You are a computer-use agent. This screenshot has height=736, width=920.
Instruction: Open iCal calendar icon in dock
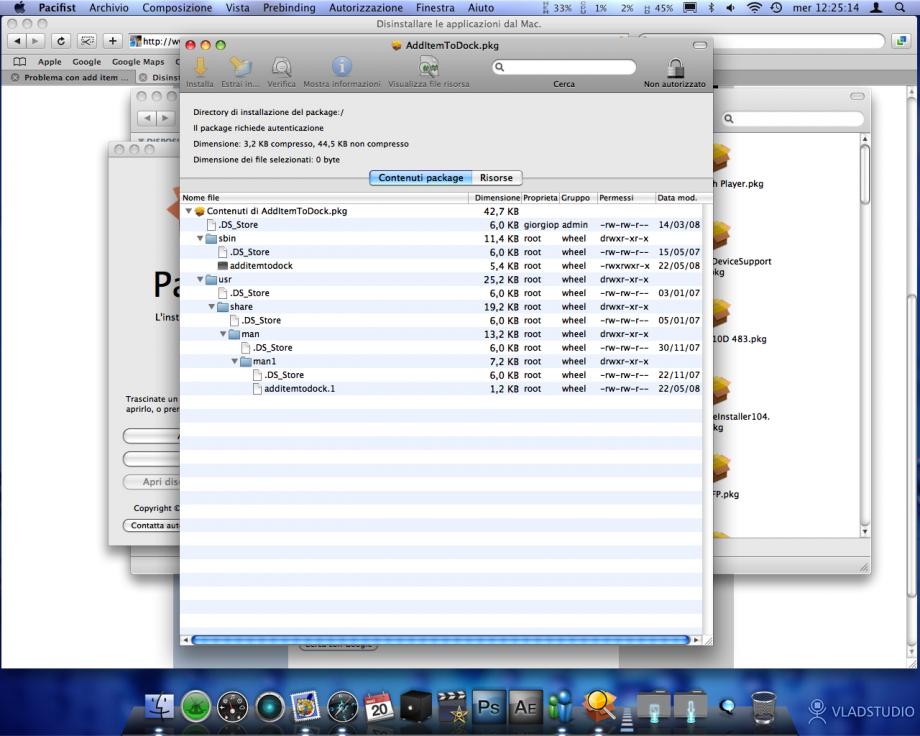379,707
